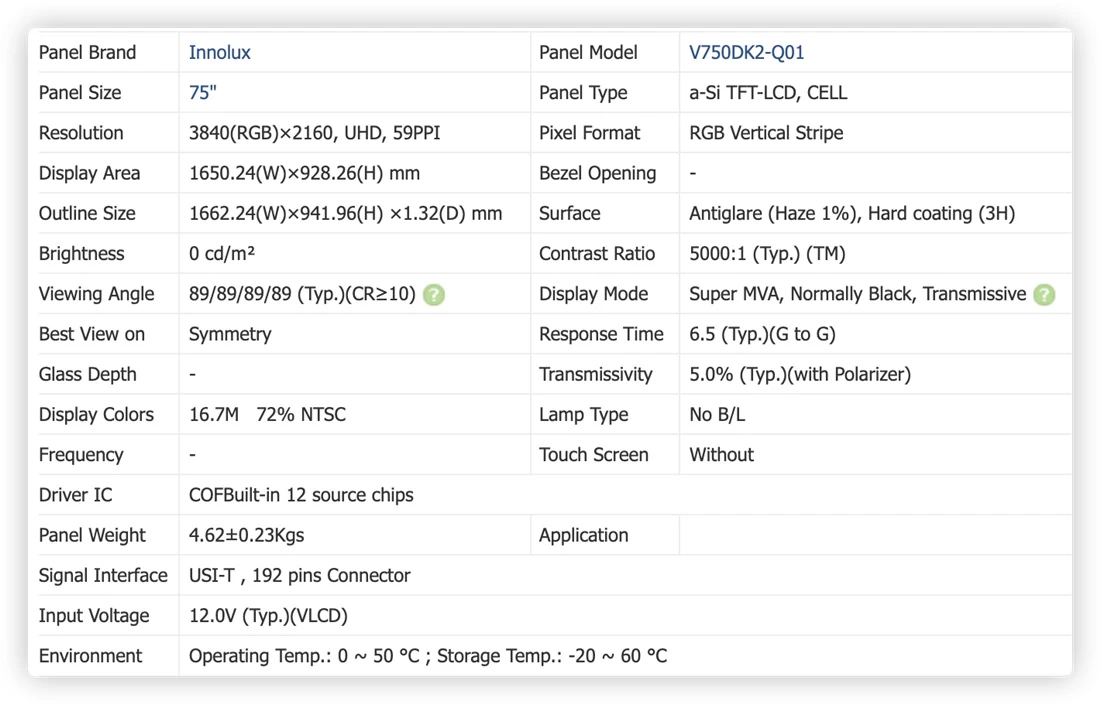
Task: Click the help icon beside Viewing Angle value
Action: tap(434, 295)
